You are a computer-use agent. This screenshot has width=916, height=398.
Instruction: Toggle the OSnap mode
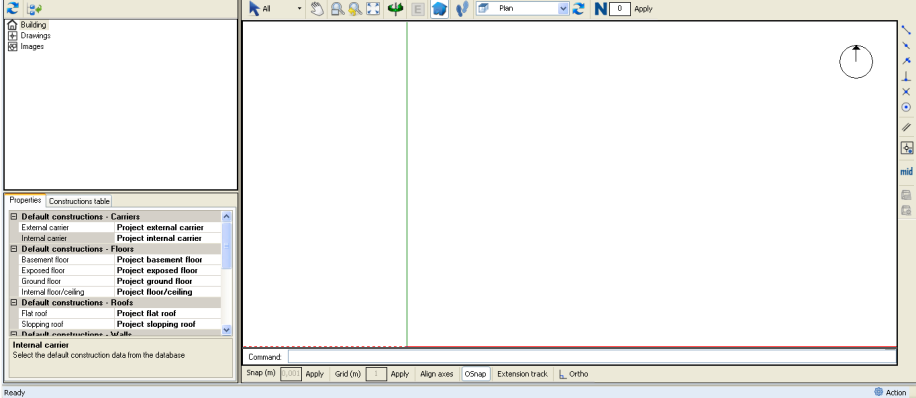(476, 374)
